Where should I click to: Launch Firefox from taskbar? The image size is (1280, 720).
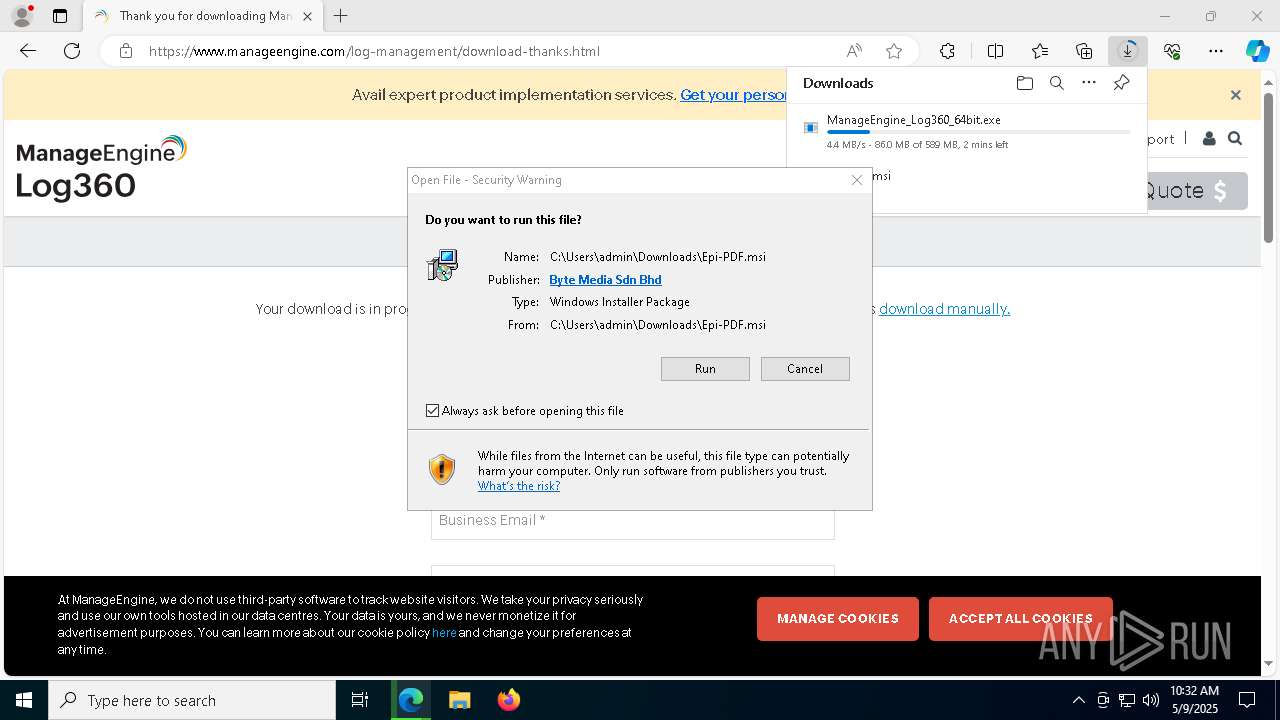(x=508, y=700)
